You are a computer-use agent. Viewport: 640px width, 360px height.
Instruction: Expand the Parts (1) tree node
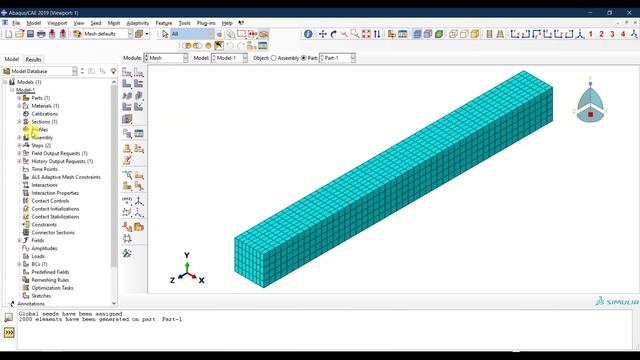pos(19,98)
